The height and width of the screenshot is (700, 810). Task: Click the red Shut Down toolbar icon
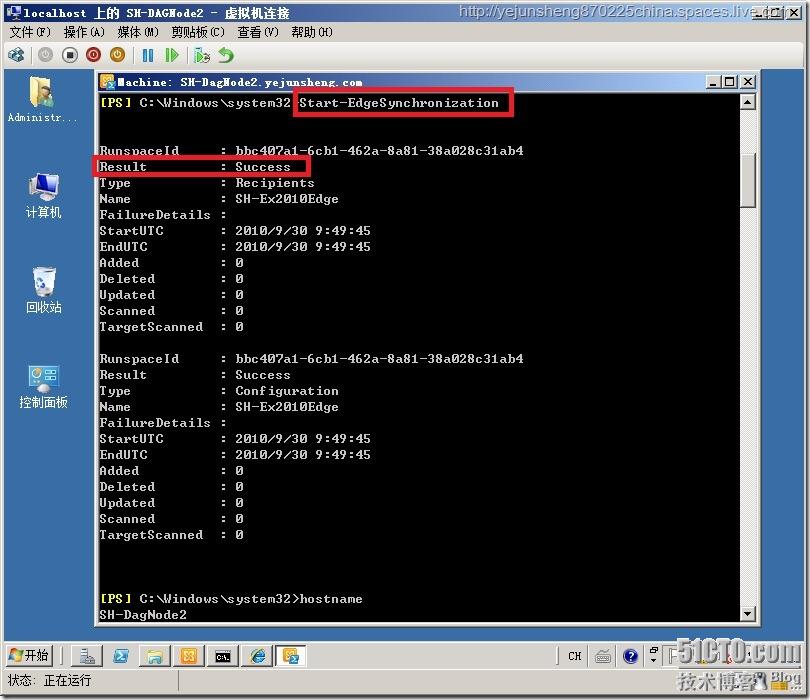(94, 55)
